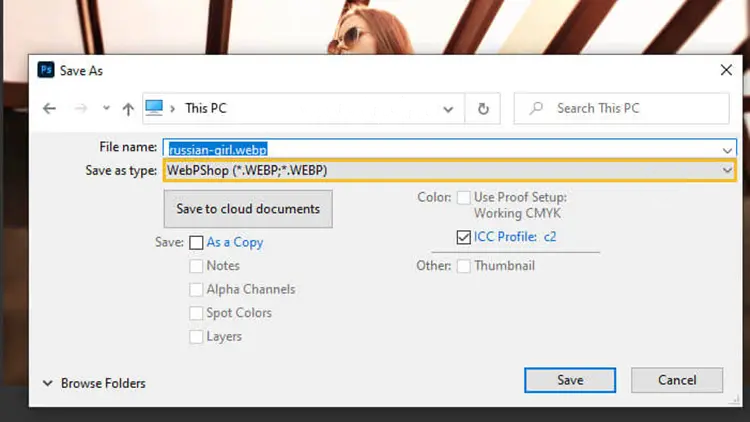
Task: Click Save to cloud documents
Action: pos(248,209)
